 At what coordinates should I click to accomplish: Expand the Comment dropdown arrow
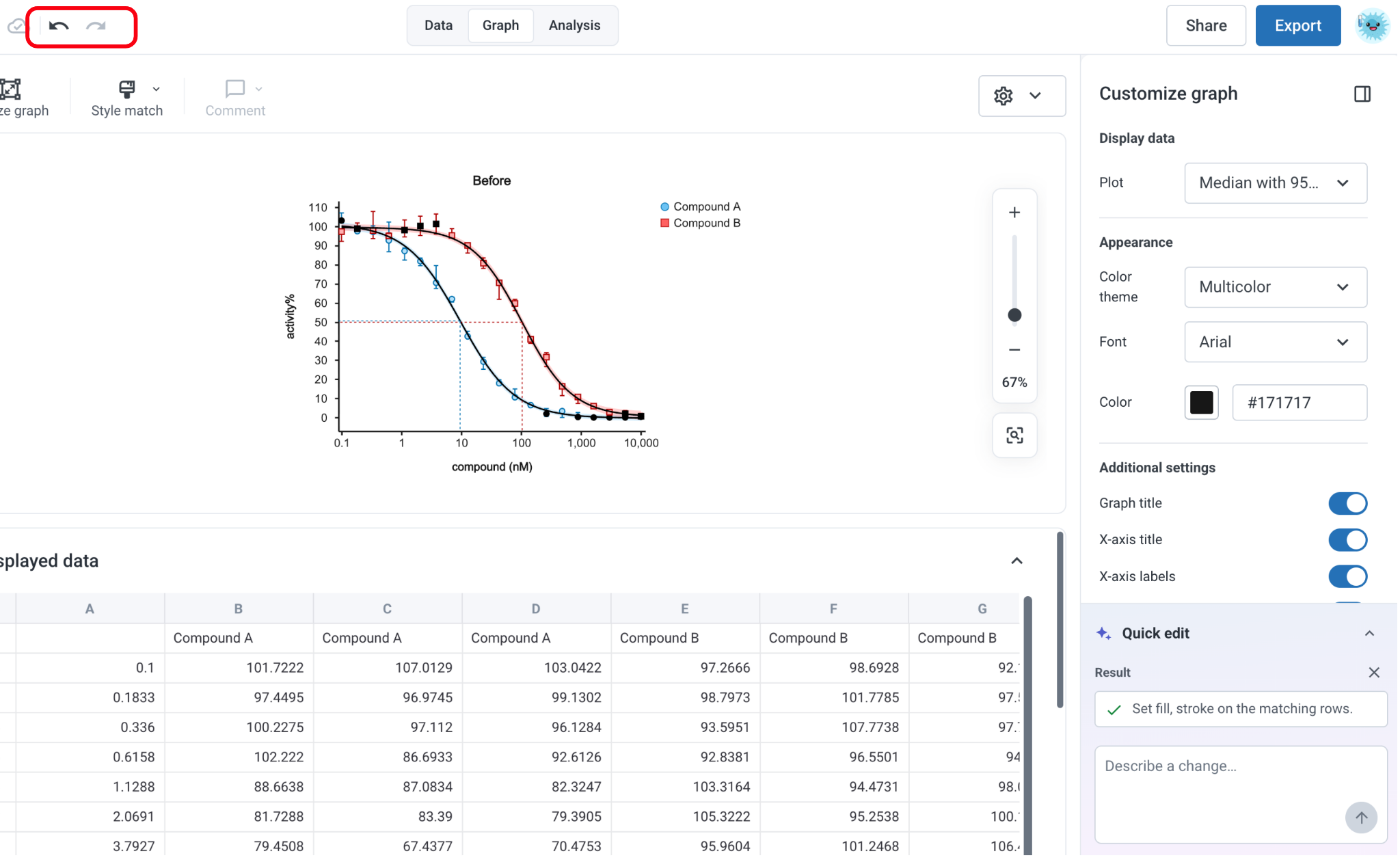(x=258, y=89)
